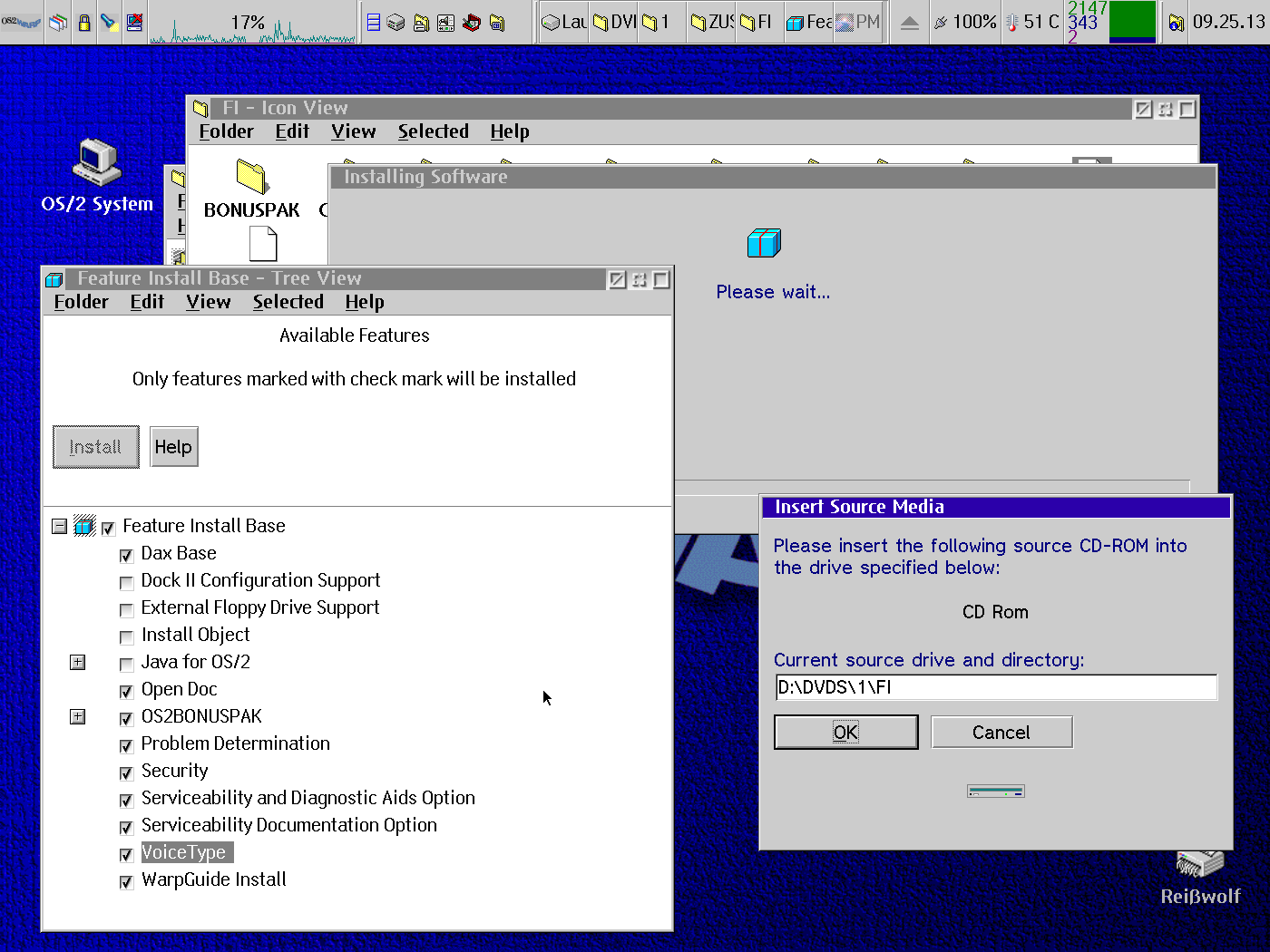Open Selected menu in Feature Install Base window
Screen dimensions: 1270x952
point(288,302)
